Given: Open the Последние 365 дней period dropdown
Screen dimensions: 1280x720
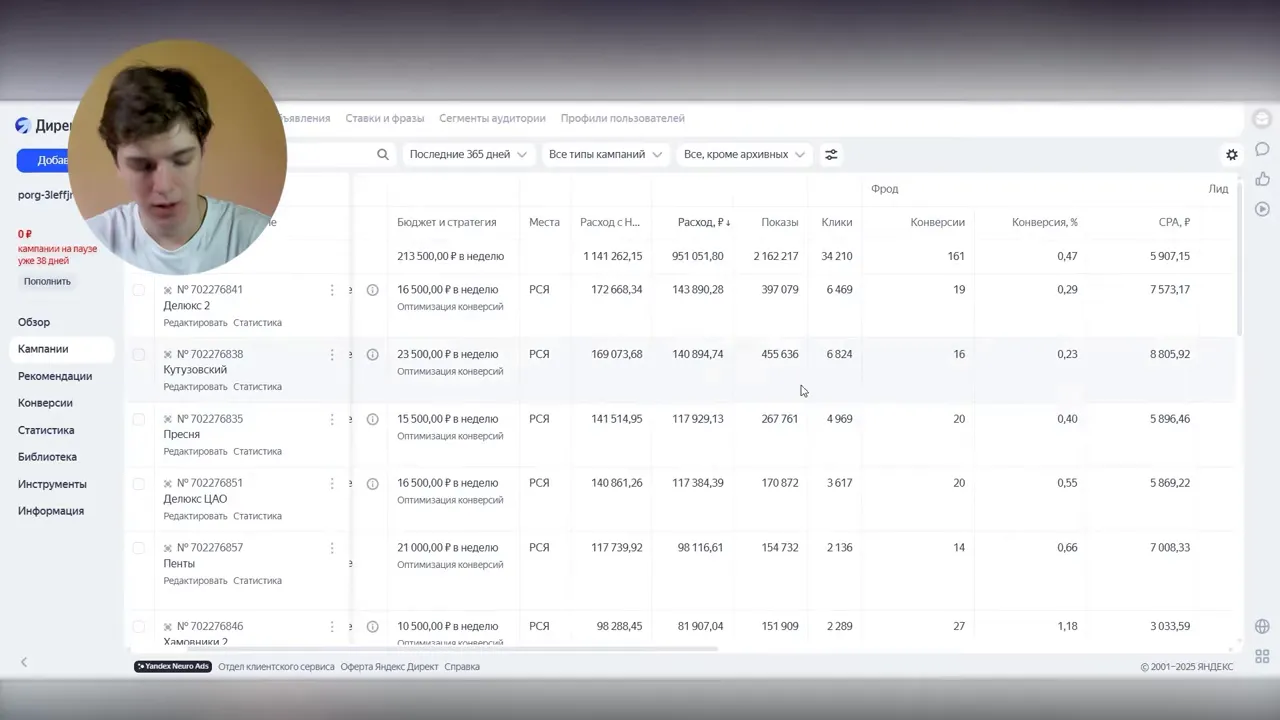Looking at the screenshot, I should [x=468, y=155].
